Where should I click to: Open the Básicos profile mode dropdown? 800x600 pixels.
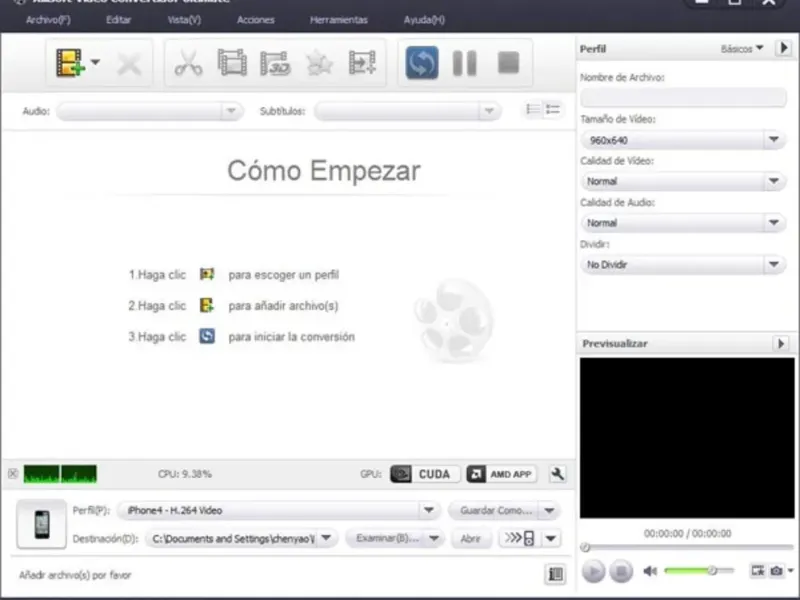tap(742, 48)
